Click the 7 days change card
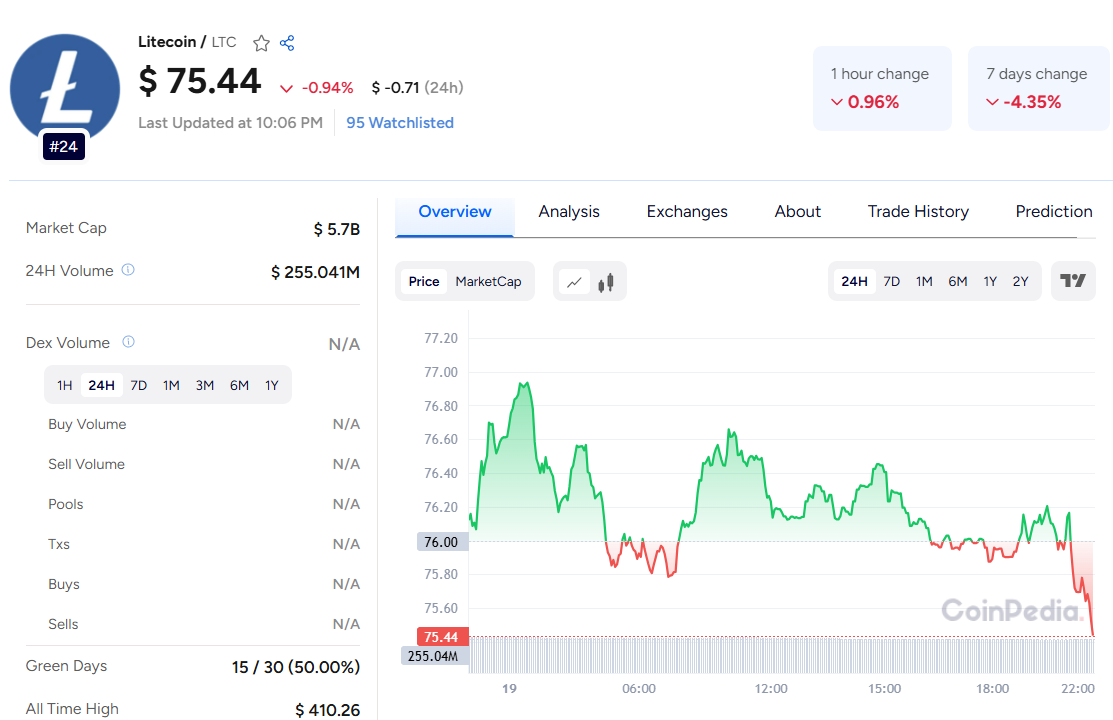This screenshot has width=1113, height=720. pyautogui.click(x=1038, y=88)
